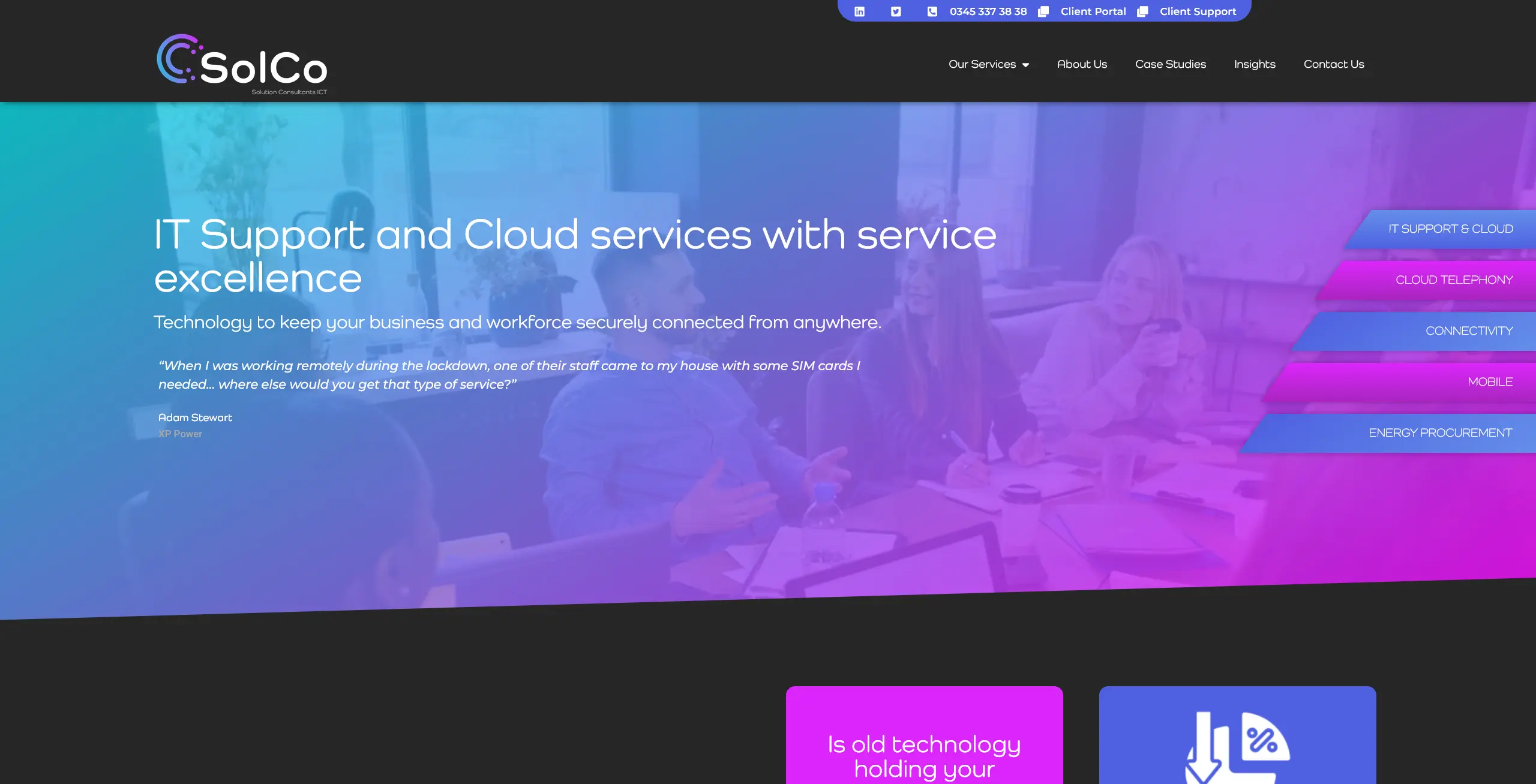1536x784 pixels.
Task: Open the LinkedIn icon in top bar
Action: coord(859,11)
